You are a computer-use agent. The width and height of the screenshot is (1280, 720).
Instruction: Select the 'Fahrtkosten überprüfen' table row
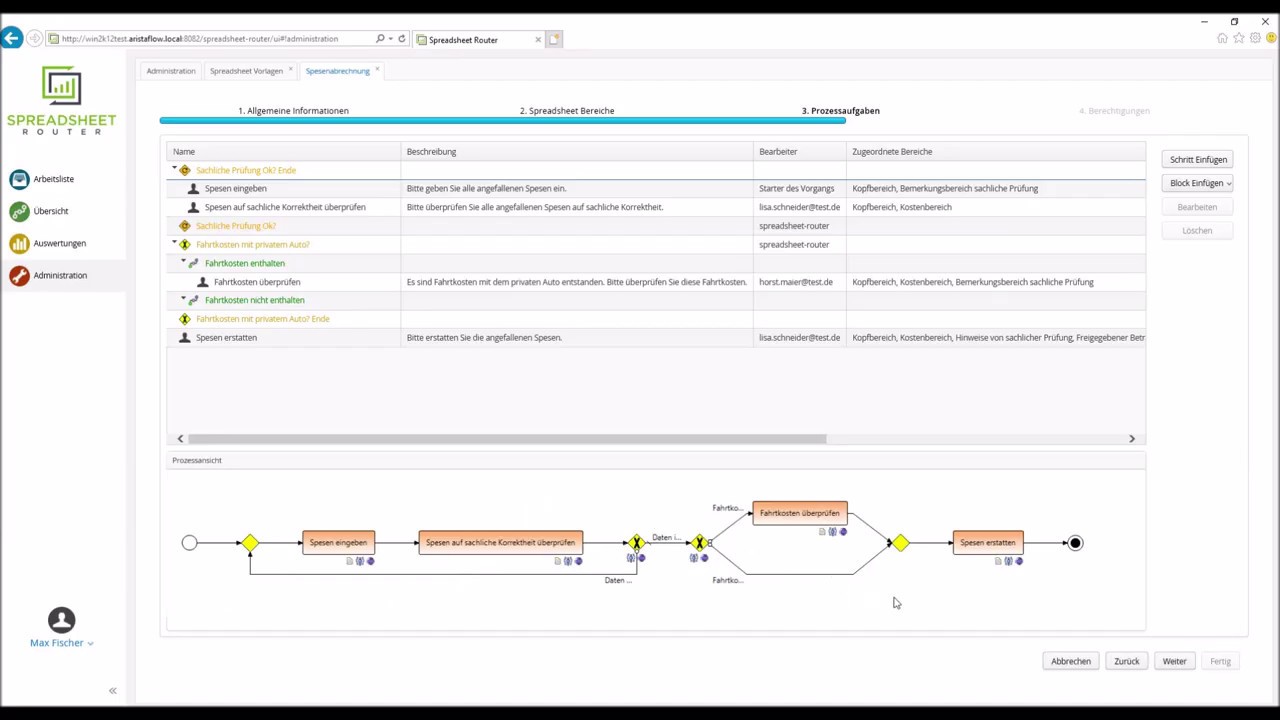656,282
